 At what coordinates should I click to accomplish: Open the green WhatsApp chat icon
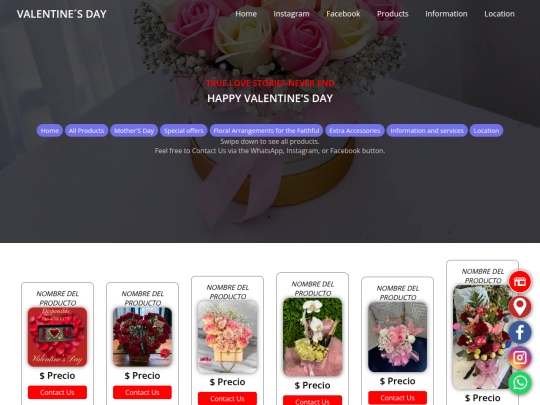tap(520, 383)
